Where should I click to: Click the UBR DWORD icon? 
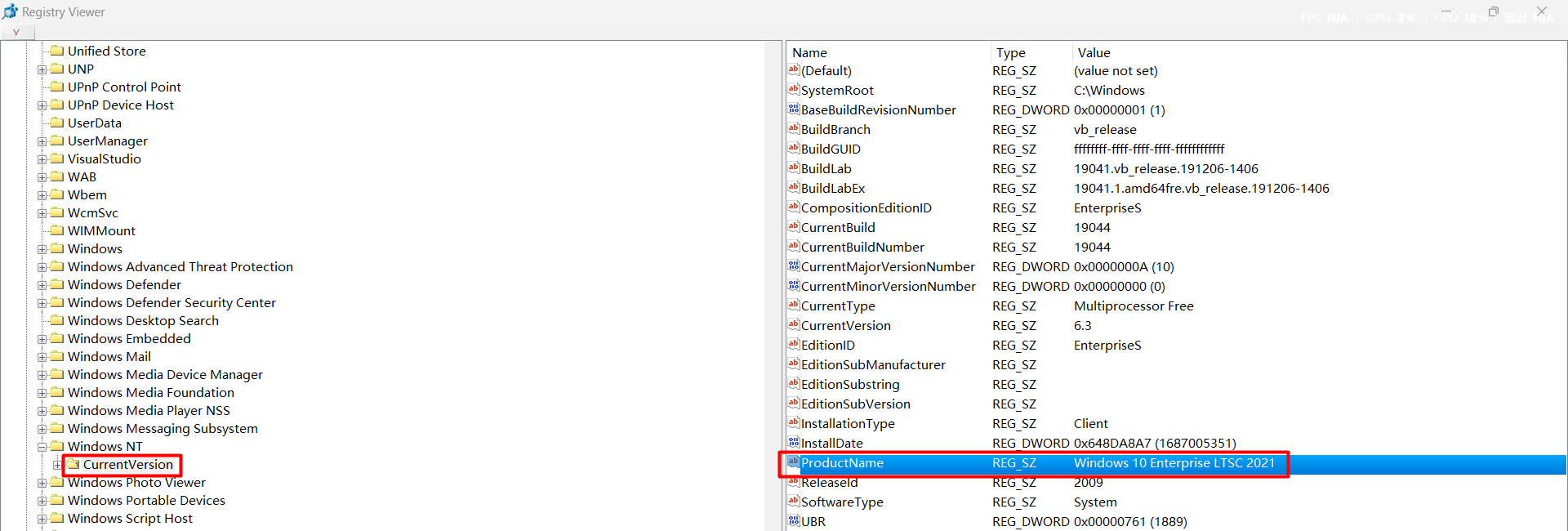pyautogui.click(x=794, y=521)
